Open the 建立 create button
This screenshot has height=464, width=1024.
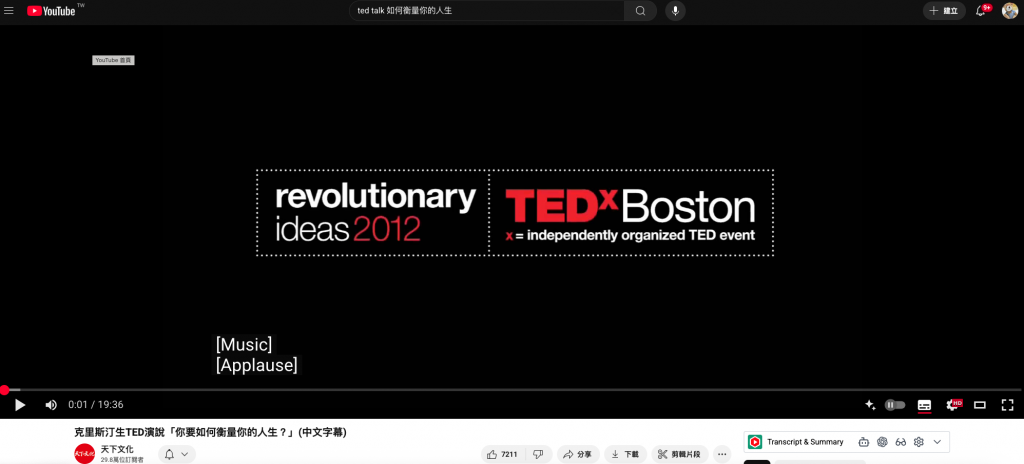(944, 10)
